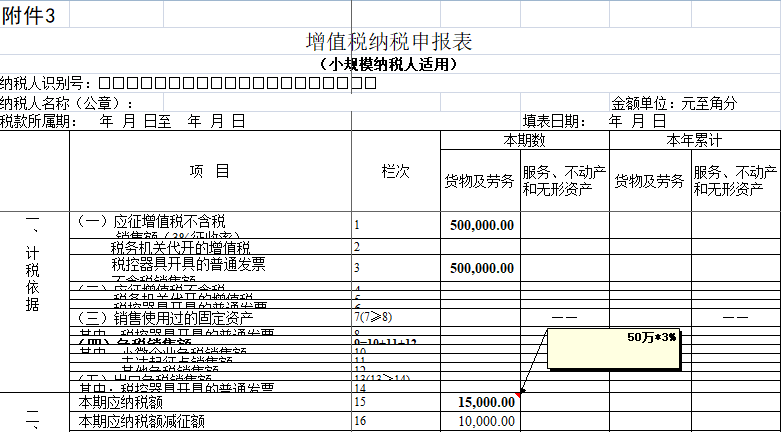
Task: Click the 7(7≥8) 栏次 cell
Action: tap(395, 317)
